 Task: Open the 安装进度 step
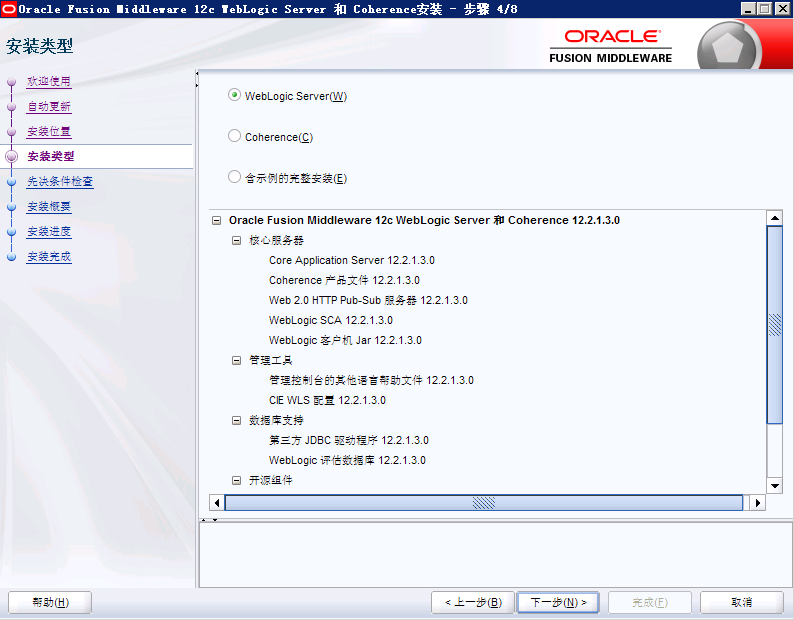coord(49,231)
